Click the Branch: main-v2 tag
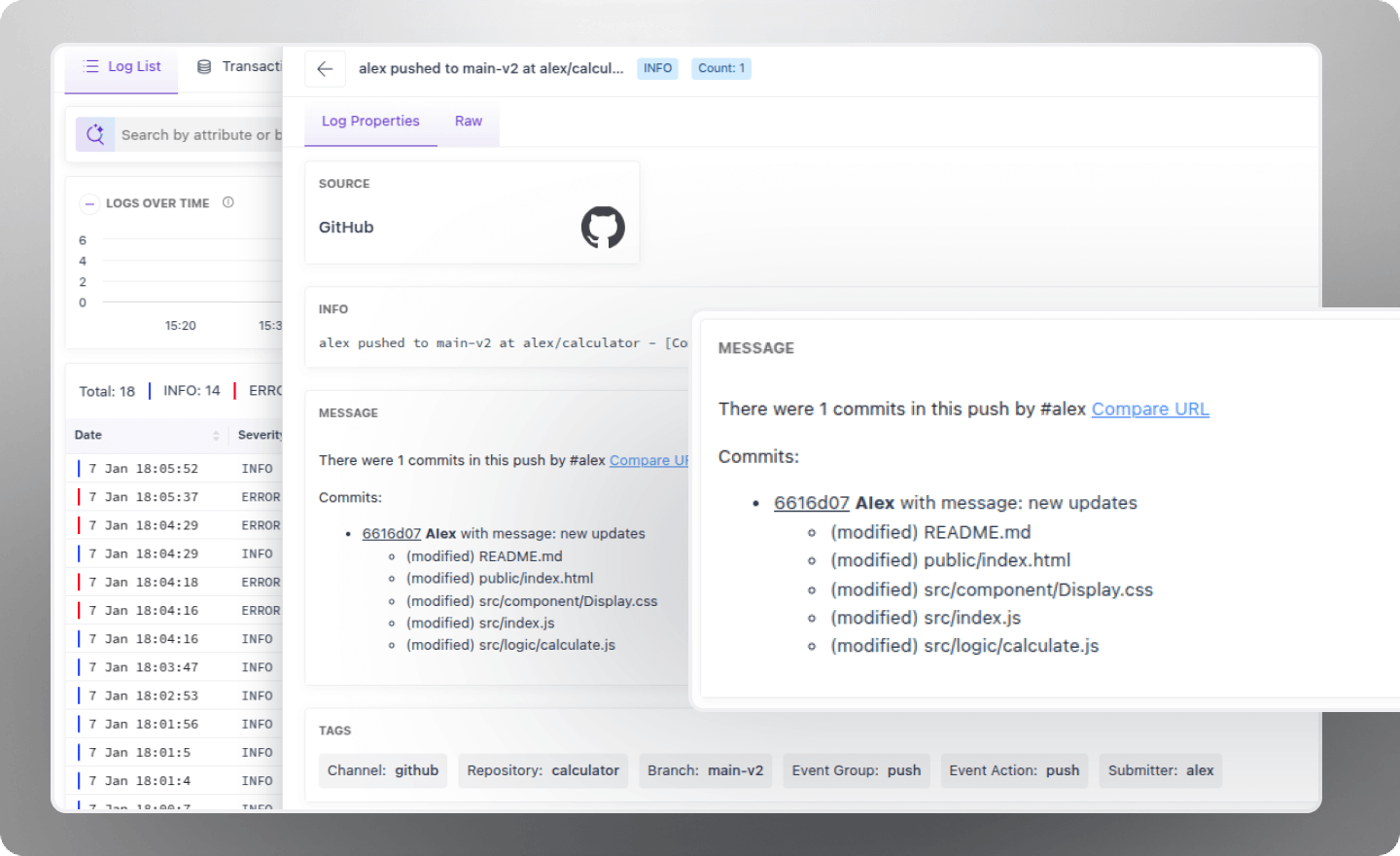 (x=706, y=770)
